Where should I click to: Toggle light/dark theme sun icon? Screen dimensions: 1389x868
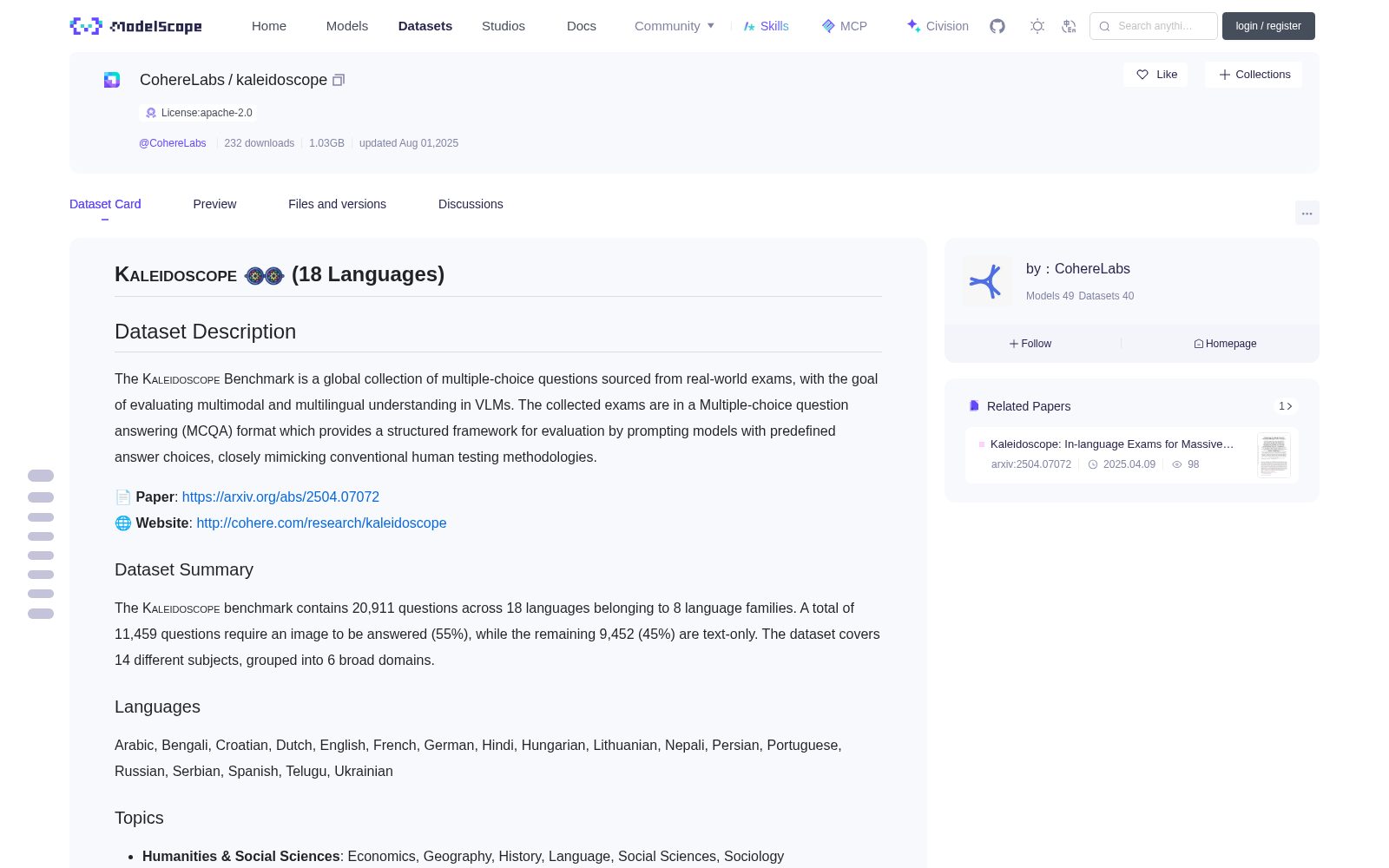[x=1037, y=26]
